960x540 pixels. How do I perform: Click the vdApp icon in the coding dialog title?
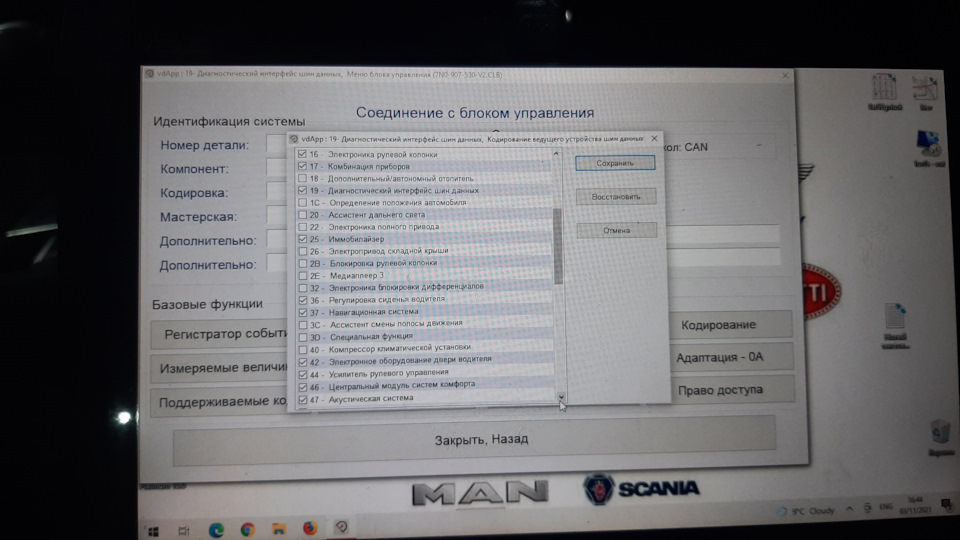coord(294,139)
